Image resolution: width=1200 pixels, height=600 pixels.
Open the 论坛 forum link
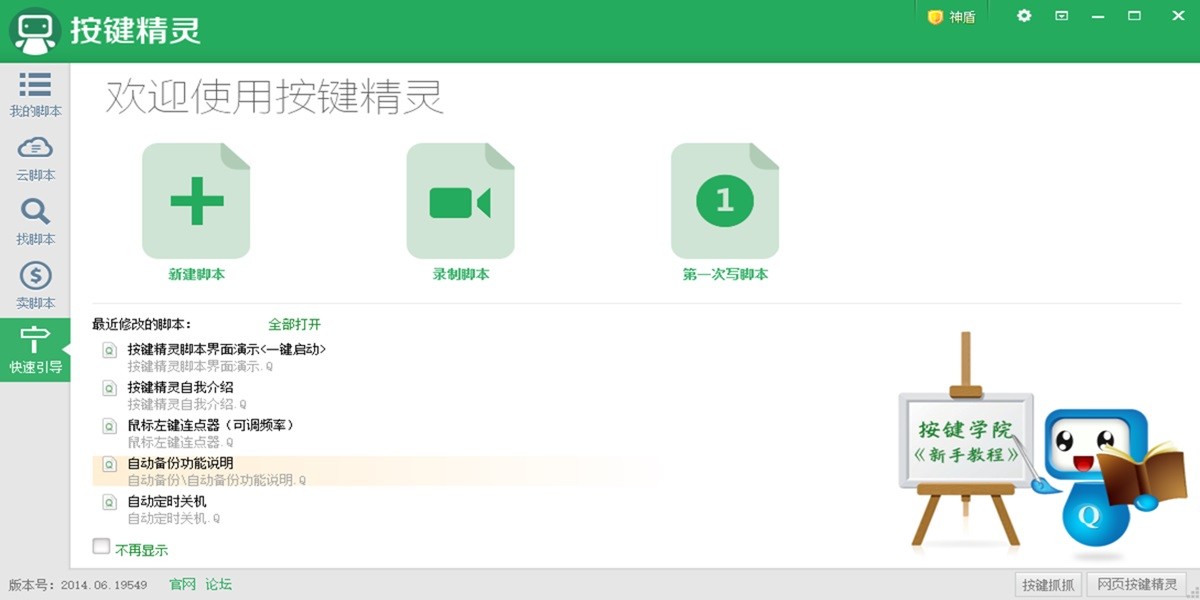click(217, 585)
